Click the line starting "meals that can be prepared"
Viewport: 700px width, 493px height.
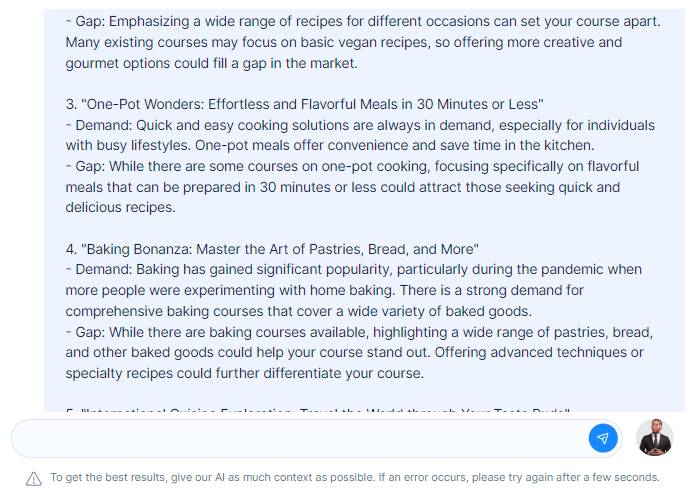(343, 187)
